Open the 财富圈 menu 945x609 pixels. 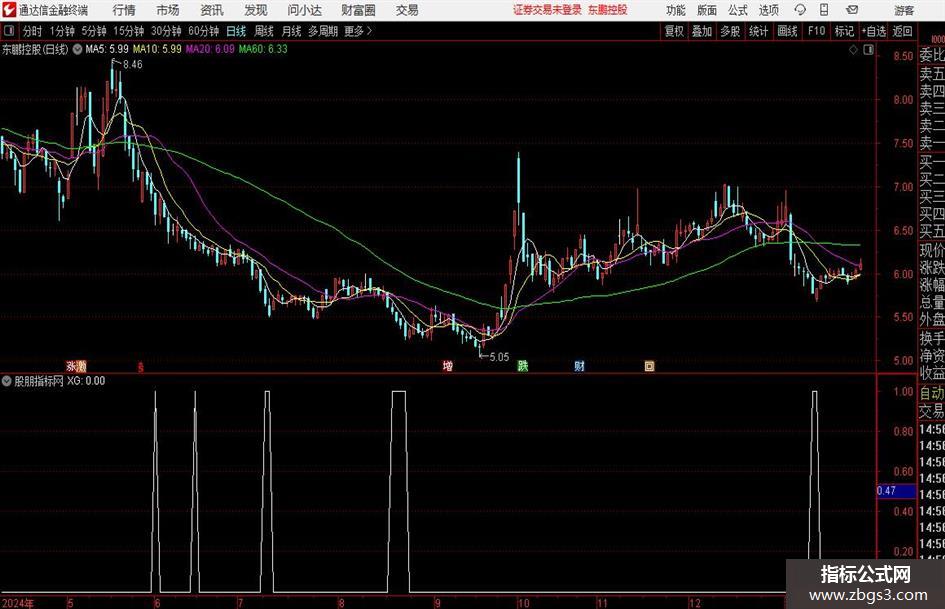point(358,10)
